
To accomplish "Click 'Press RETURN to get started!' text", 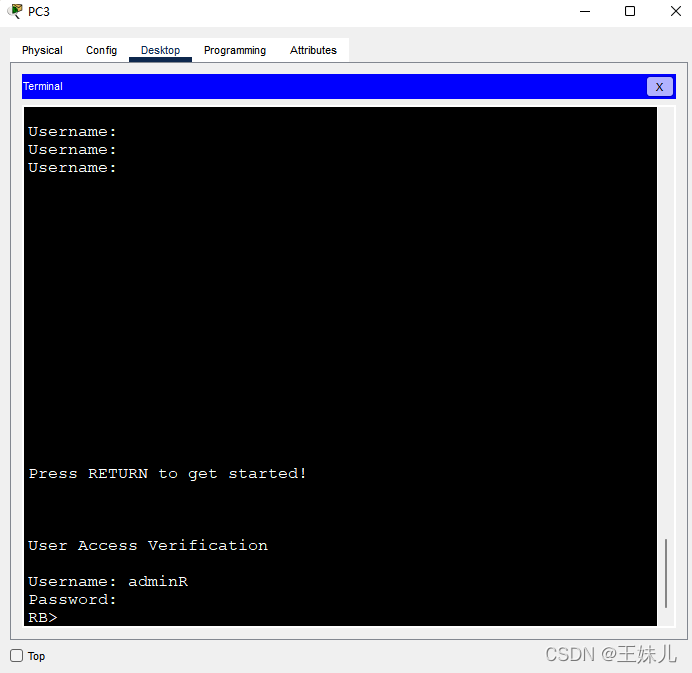I will click(x=167, y=474).
